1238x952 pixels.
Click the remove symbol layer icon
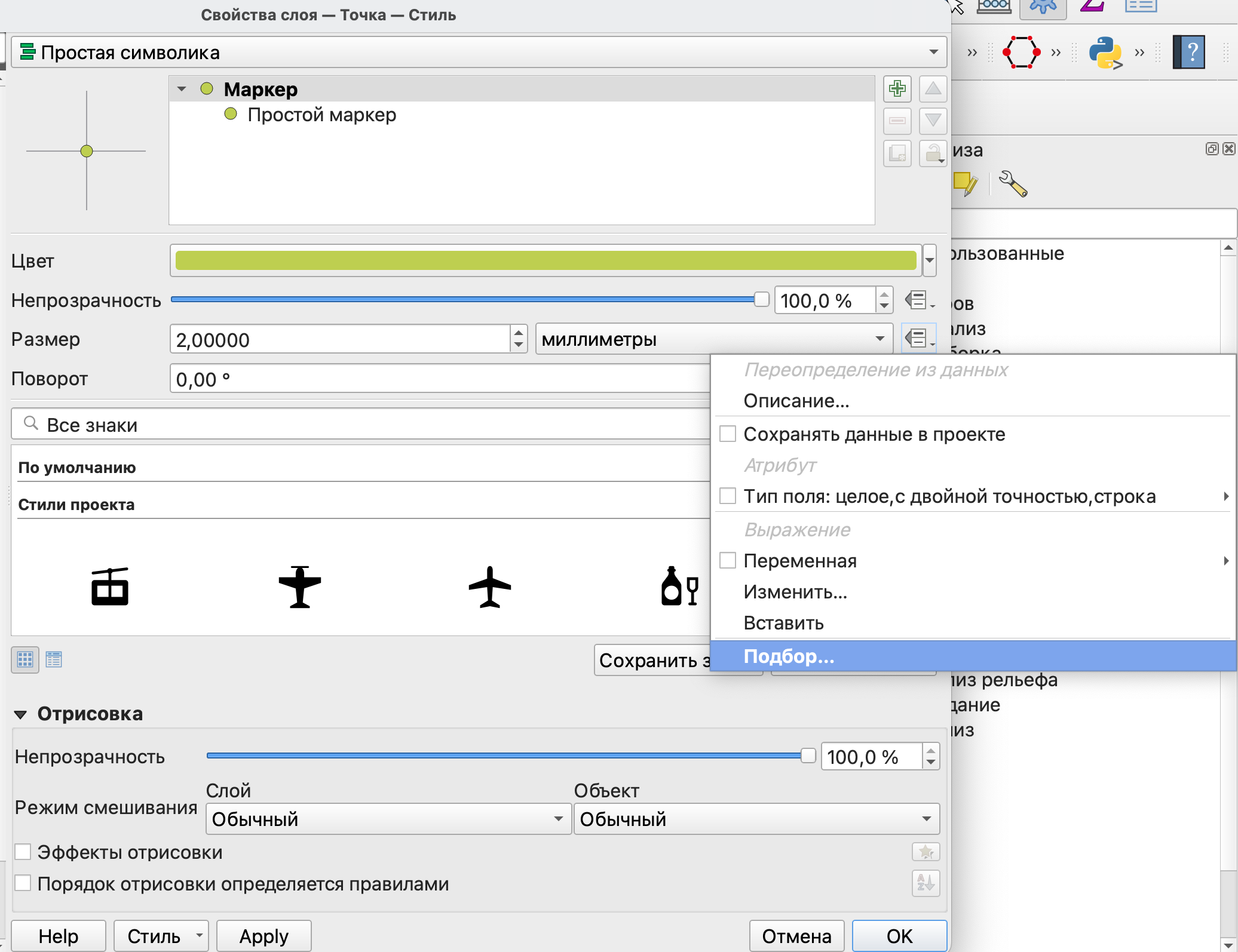(x=897, y=121)
